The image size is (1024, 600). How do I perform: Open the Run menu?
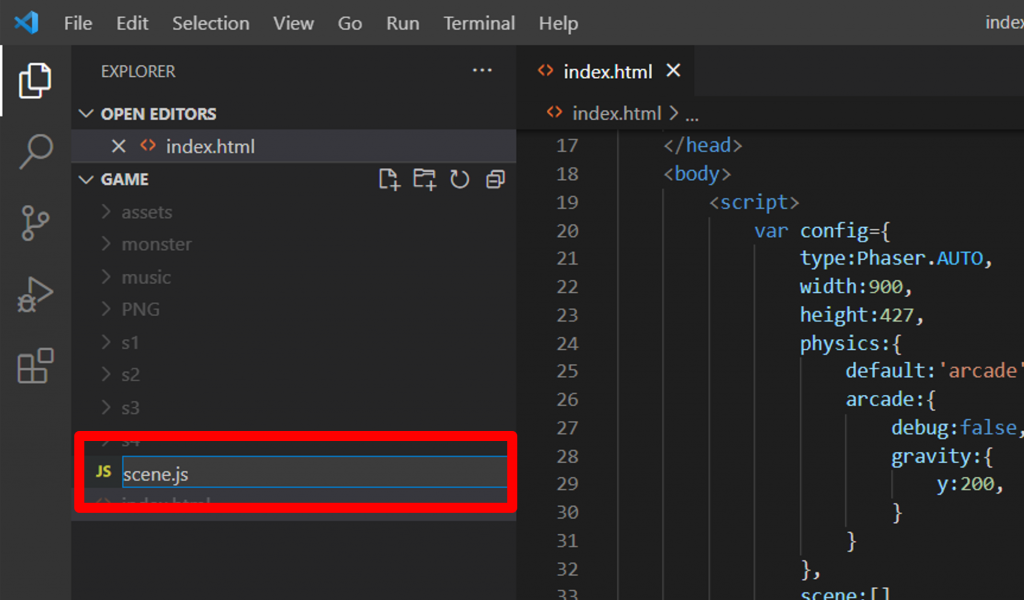tap(402, 24)
